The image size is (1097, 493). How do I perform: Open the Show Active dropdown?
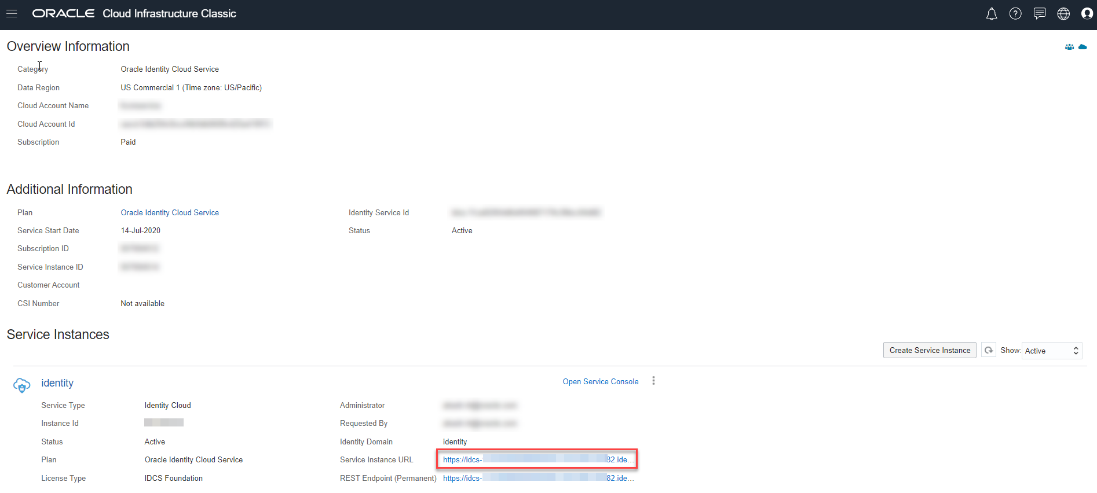pyautogui.click(x=1052, y=350)
